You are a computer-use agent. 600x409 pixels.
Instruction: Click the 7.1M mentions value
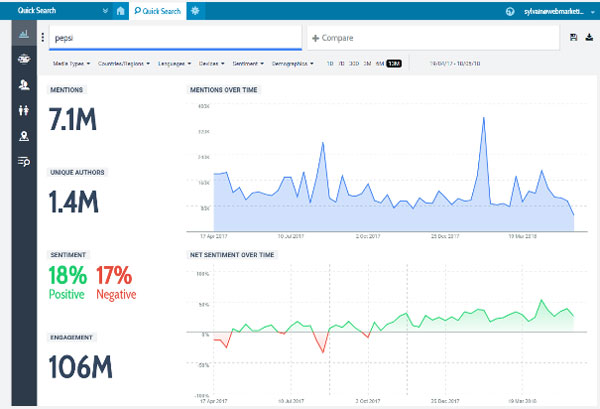click(73, 119)
